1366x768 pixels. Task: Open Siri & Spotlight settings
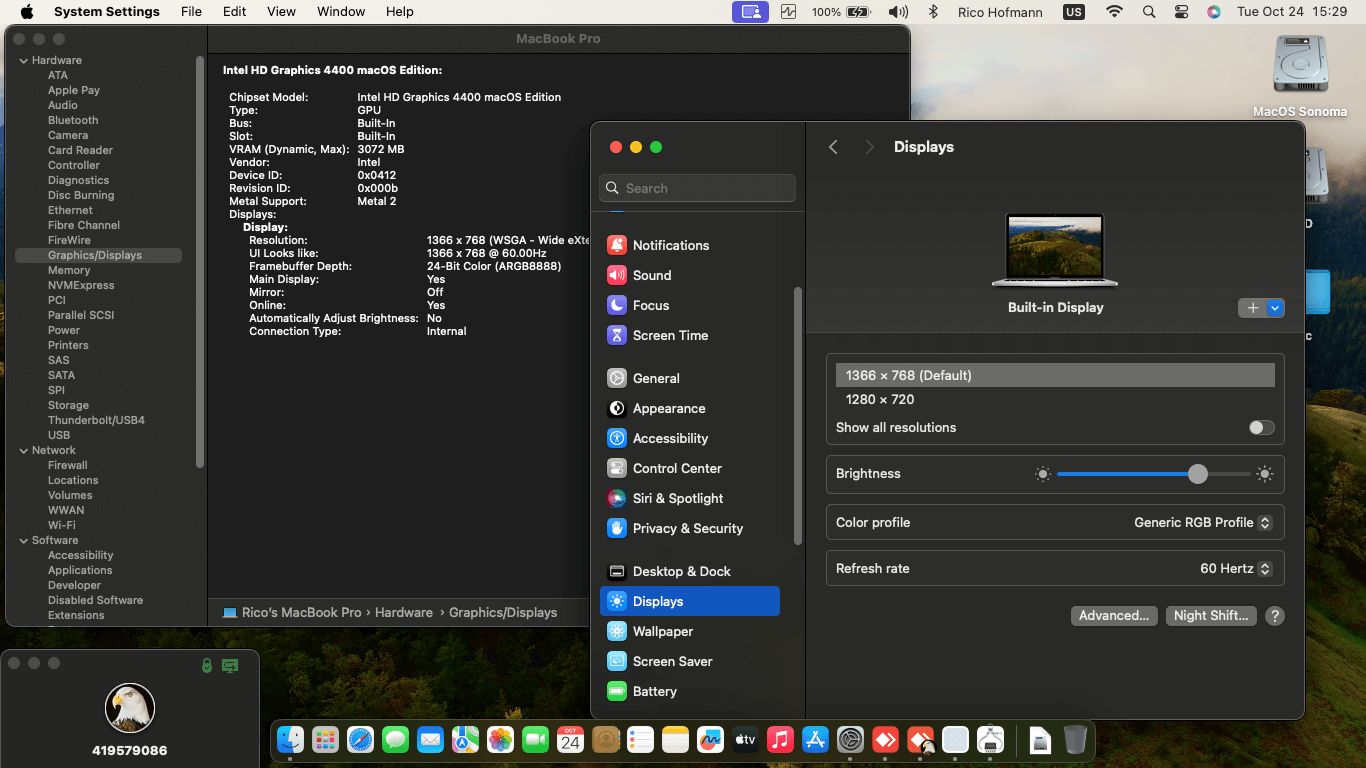[677, 498]
